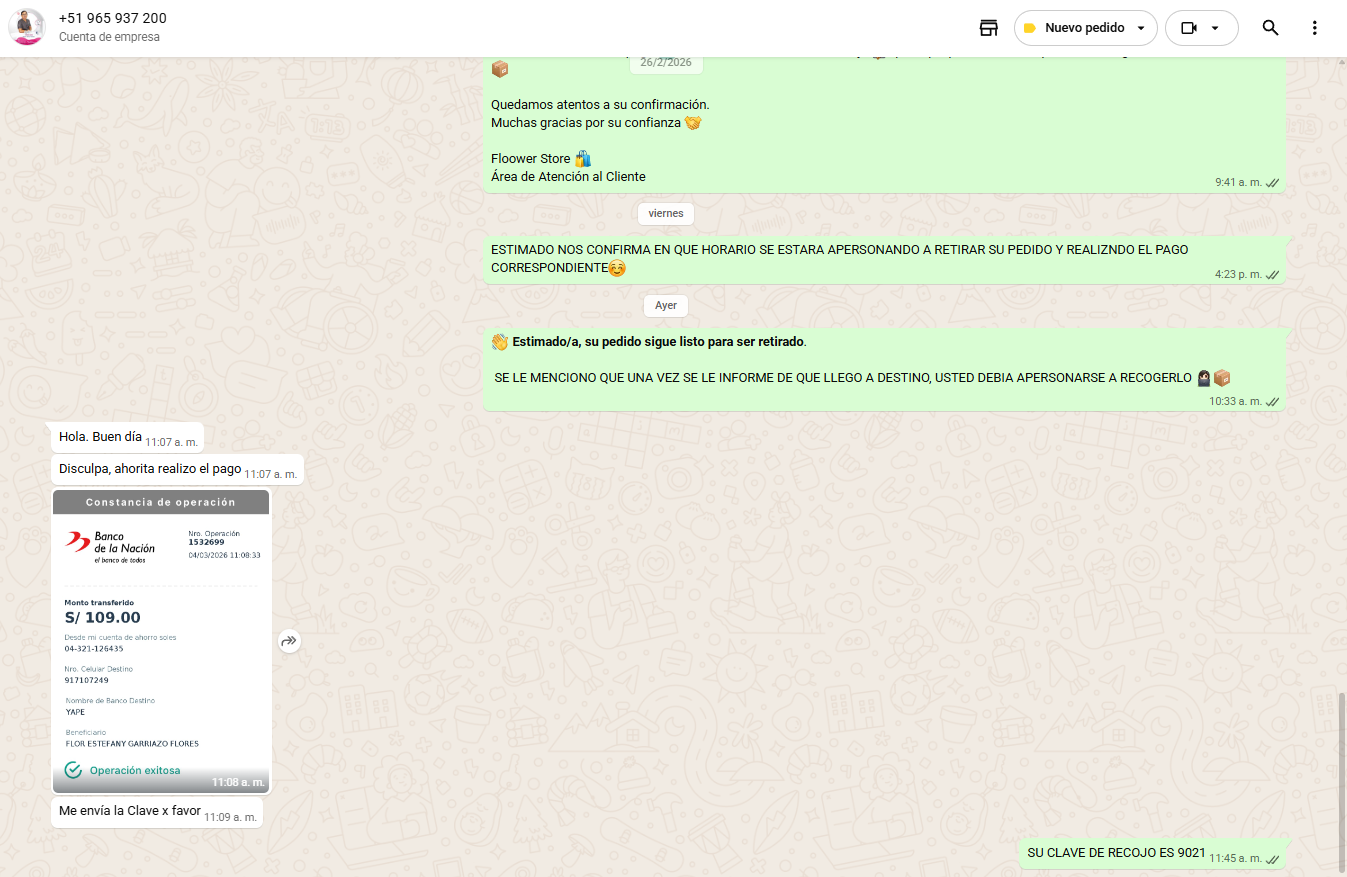Click the phone number +51 965 937 200
1347x877 pixels.
(113, 18)
